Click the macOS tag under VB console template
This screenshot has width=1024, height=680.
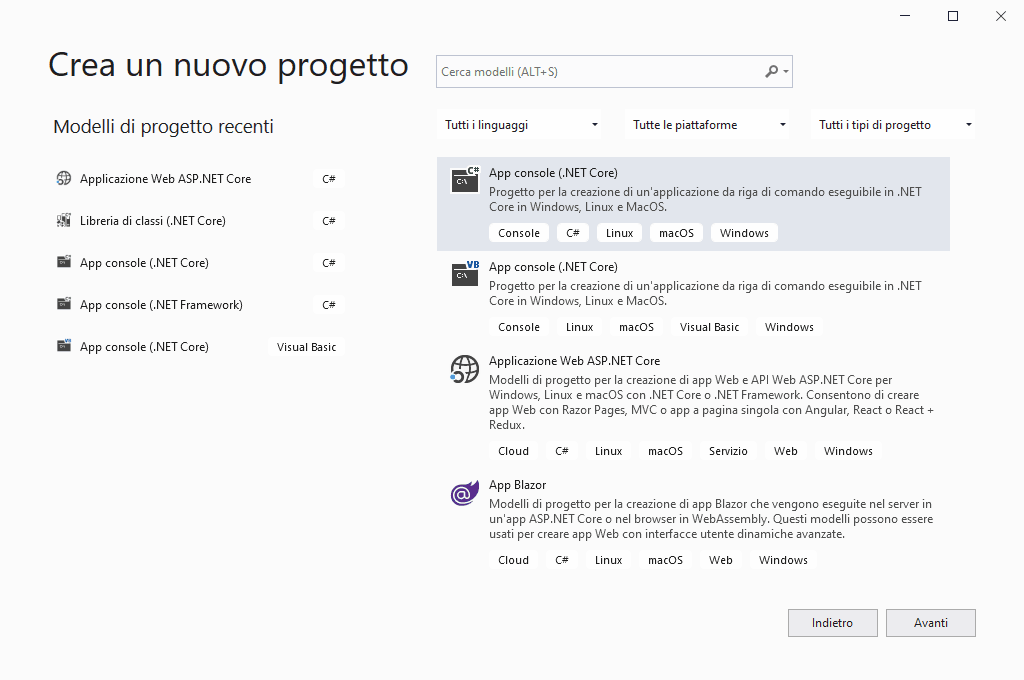pyautogui.click(x=636, y=327)
